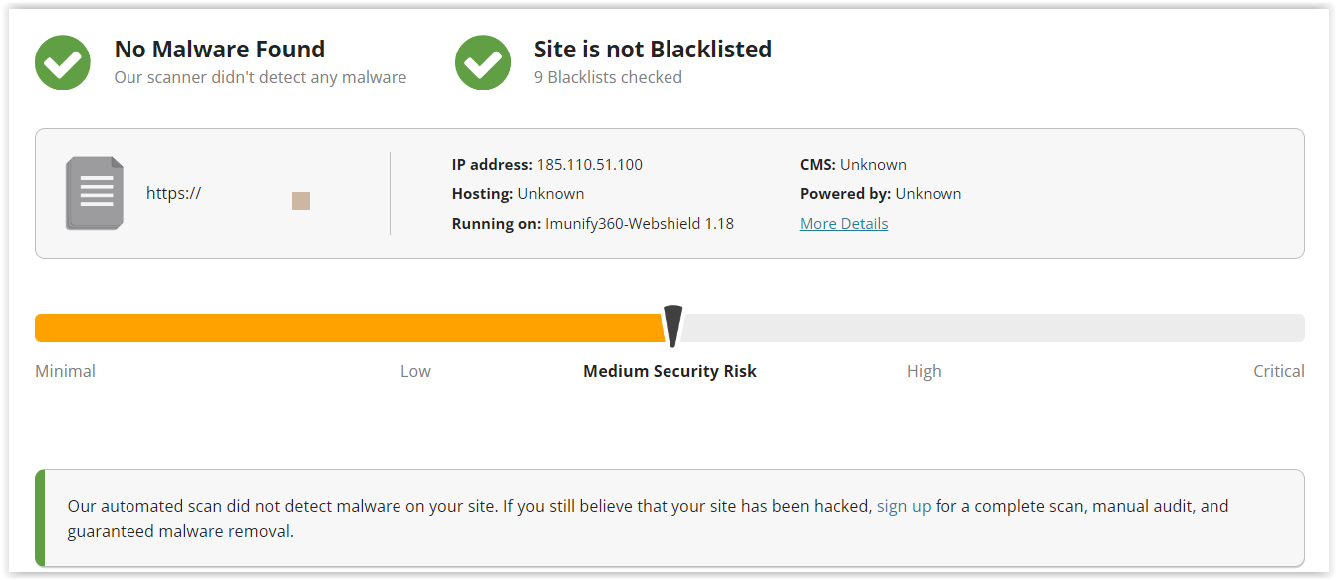Image resolution: width=1337 pixels, height=580 pixels.
Task: Click the No Malware Found heading
Action: click(220, 49)
